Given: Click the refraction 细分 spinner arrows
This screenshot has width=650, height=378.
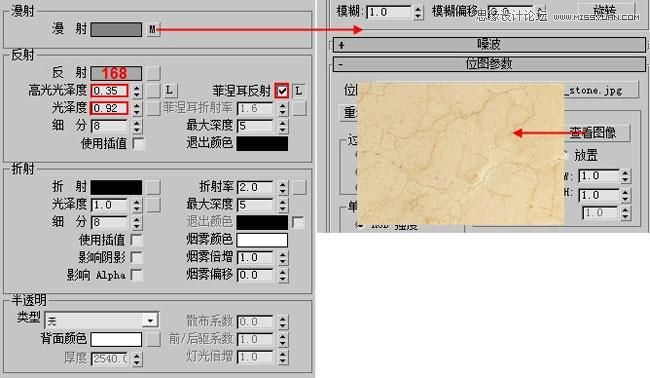Looking at the screenshot, I should [x=136, y=222].
